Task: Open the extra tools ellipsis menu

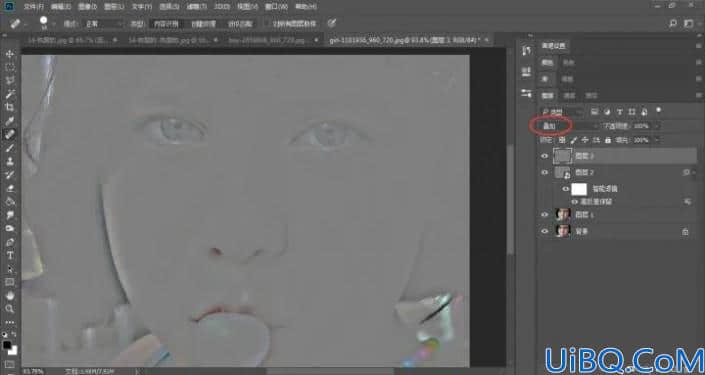Action: (x=10, y=322)
